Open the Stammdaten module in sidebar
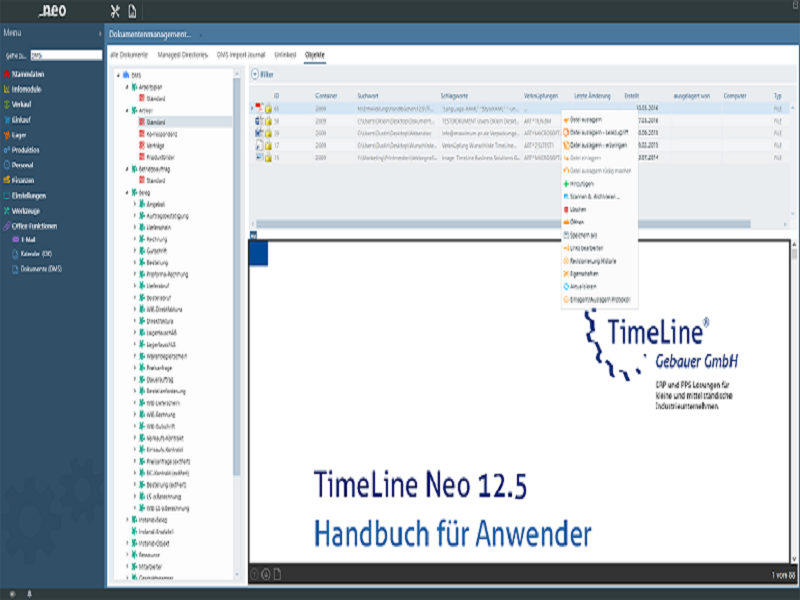The image size is (800, 600). click(x=32, y=74)
